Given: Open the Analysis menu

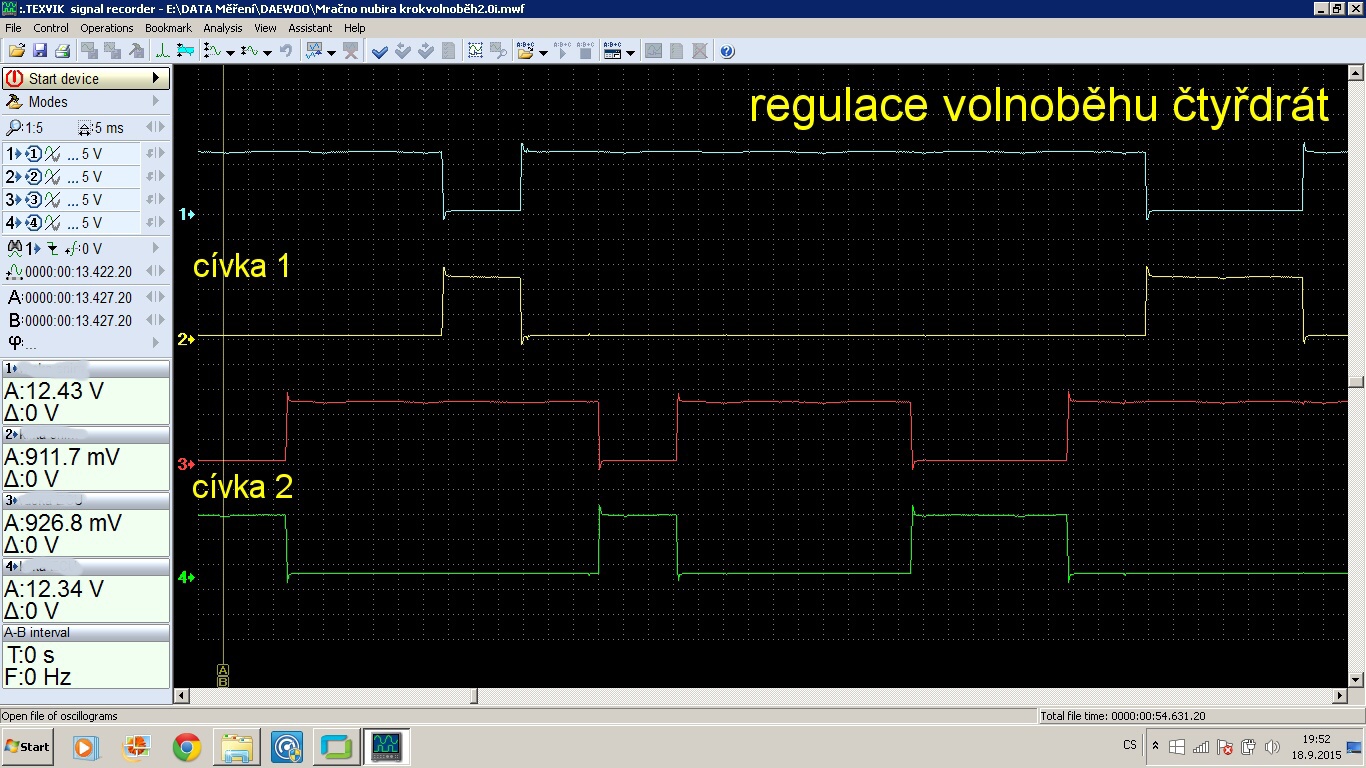Looking at the screenshot, I should [x=223, y=28].
